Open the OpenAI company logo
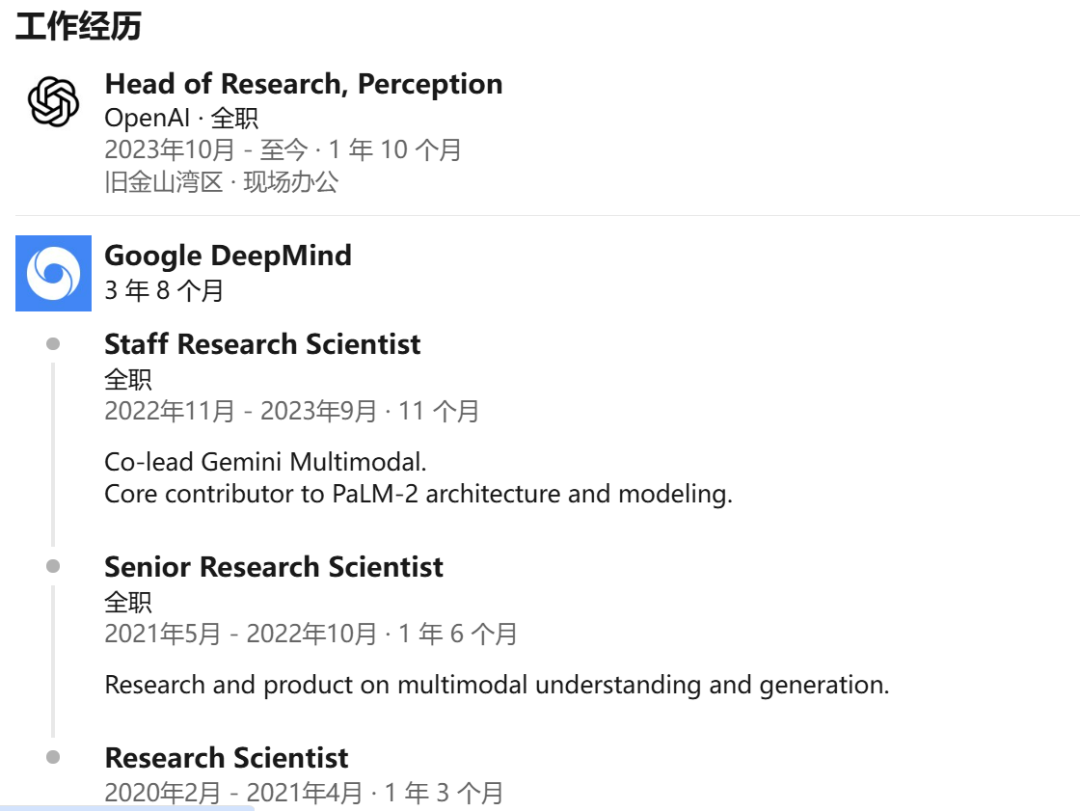This screenshot has height=811, width=1080. pos(53,102)
